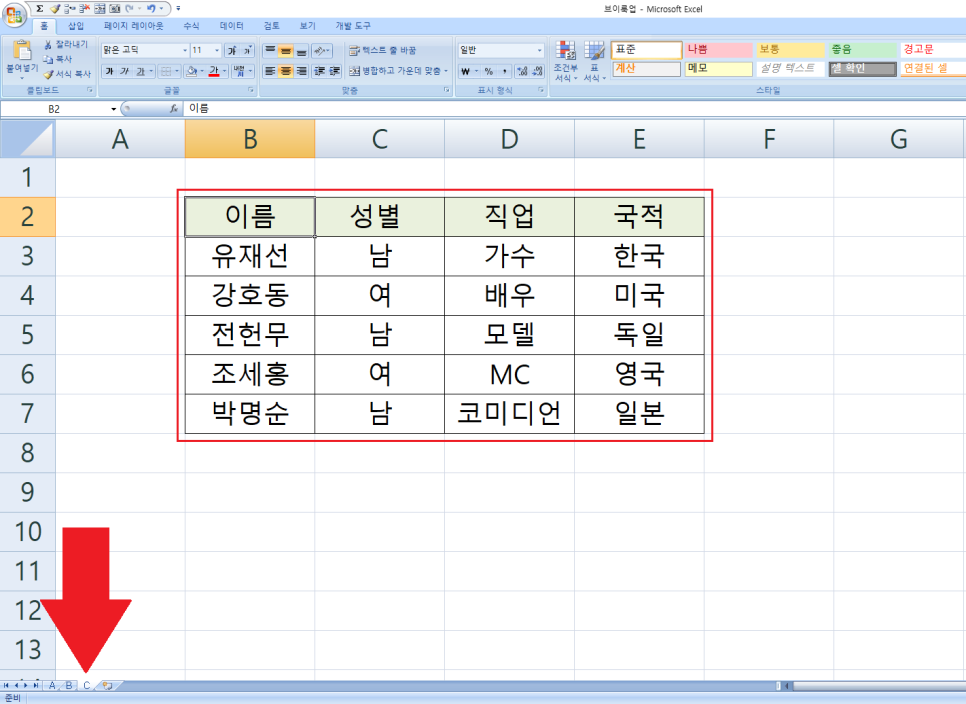This screenshot has height=704, width=966.
Task: Expand the number format dropdown (일반)
Action: 540,50
